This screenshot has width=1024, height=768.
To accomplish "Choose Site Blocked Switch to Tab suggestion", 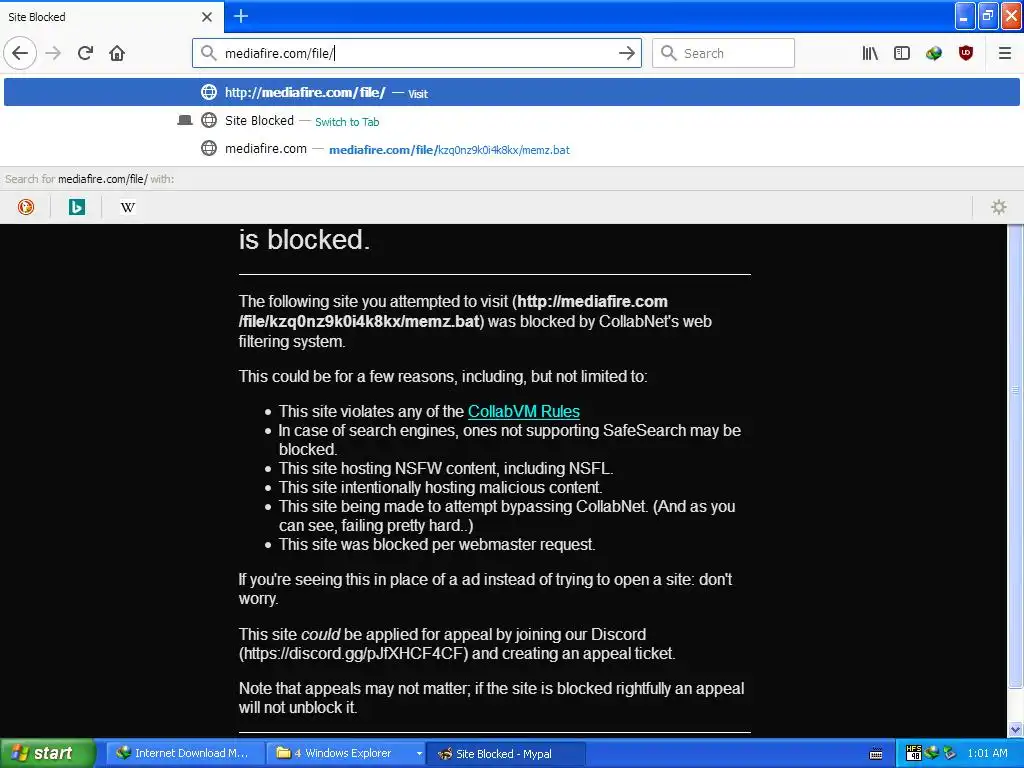I will [512, 121].
